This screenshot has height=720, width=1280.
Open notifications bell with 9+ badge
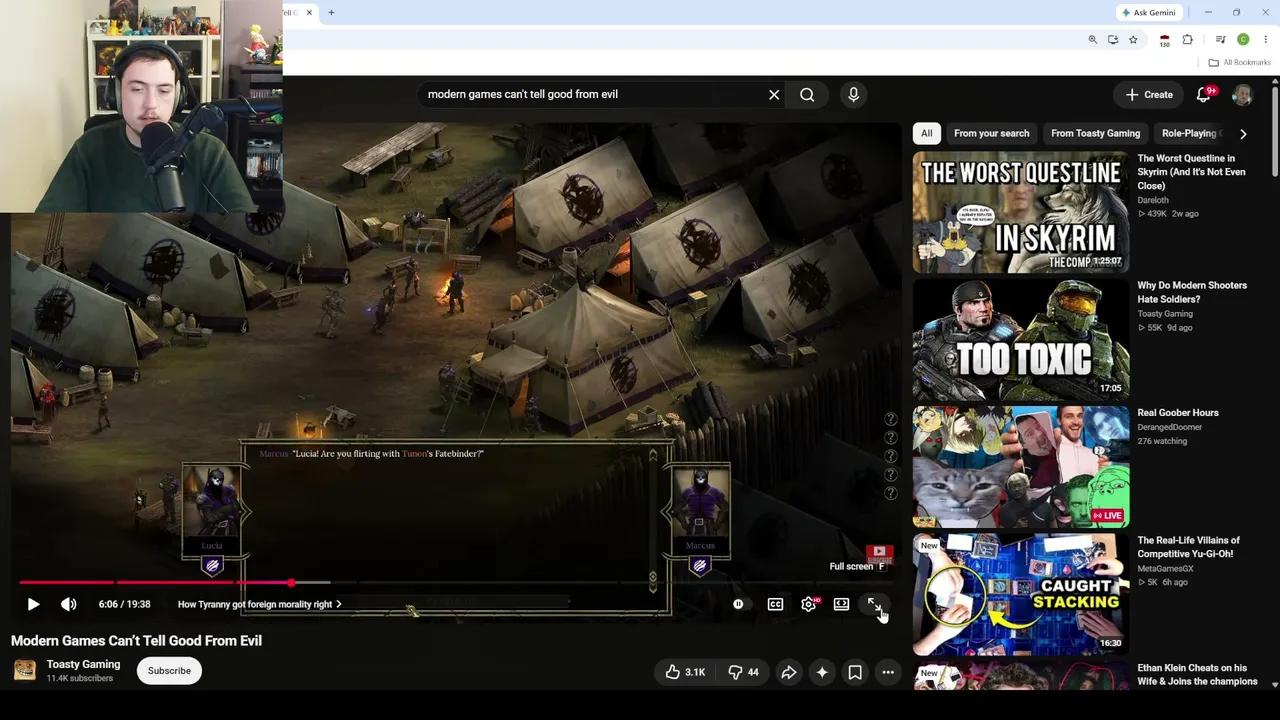1205,94
